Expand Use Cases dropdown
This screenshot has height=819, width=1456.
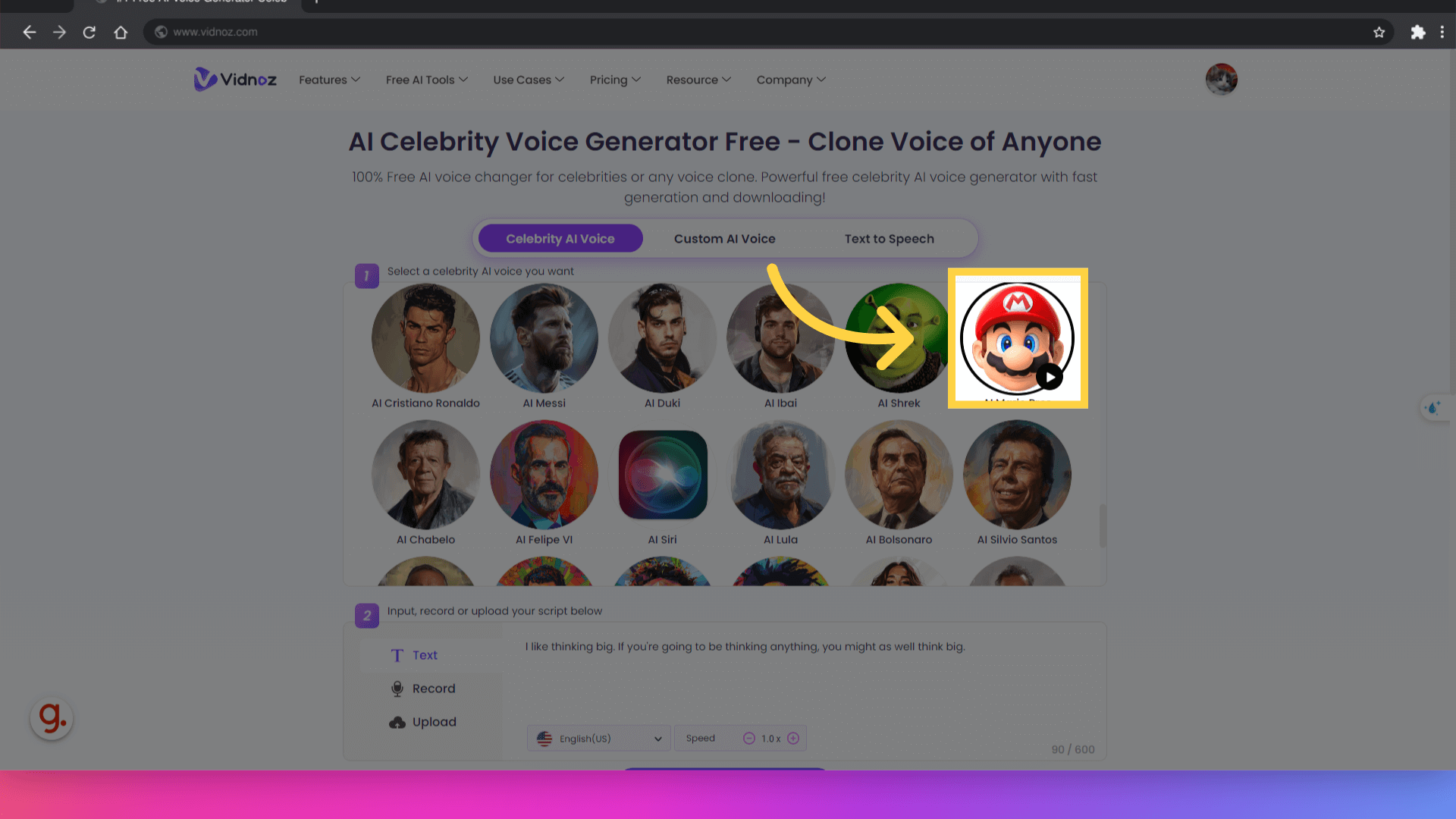click(528, 79)
